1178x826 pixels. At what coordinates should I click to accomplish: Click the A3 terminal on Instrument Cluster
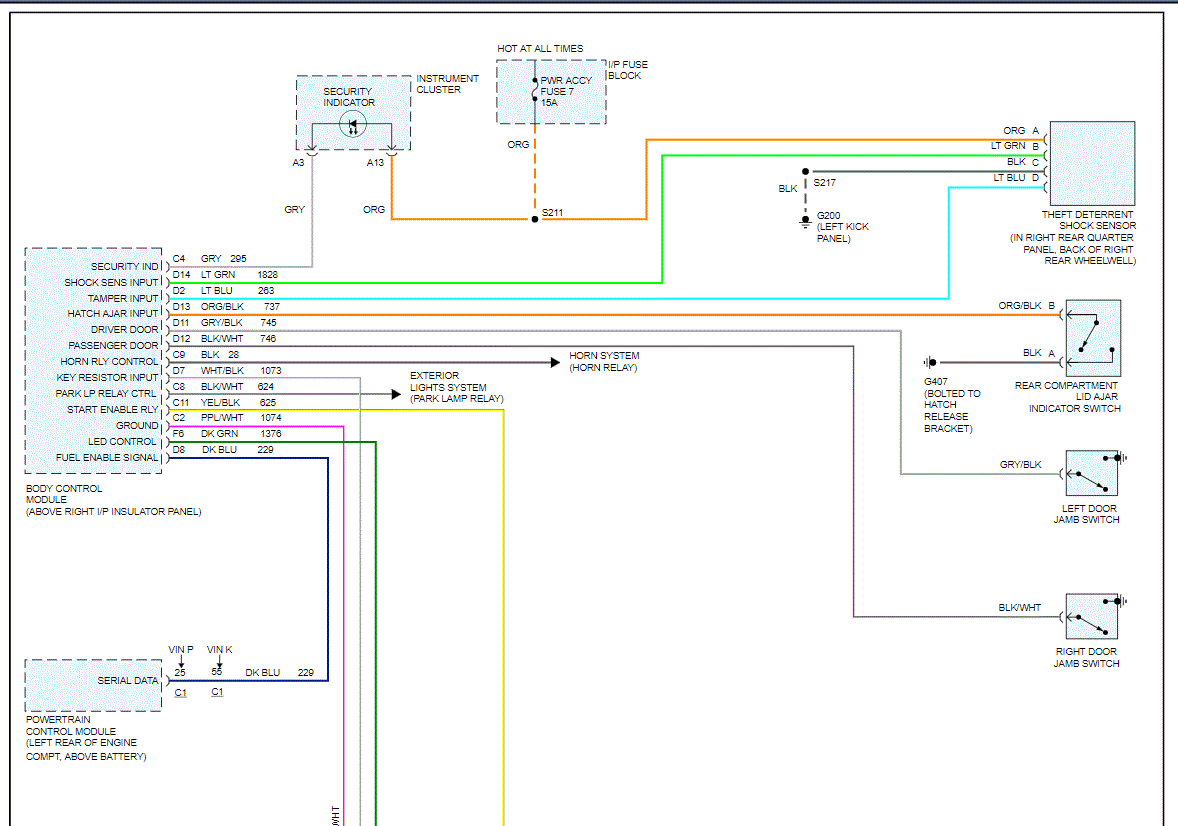coord(312,151)
